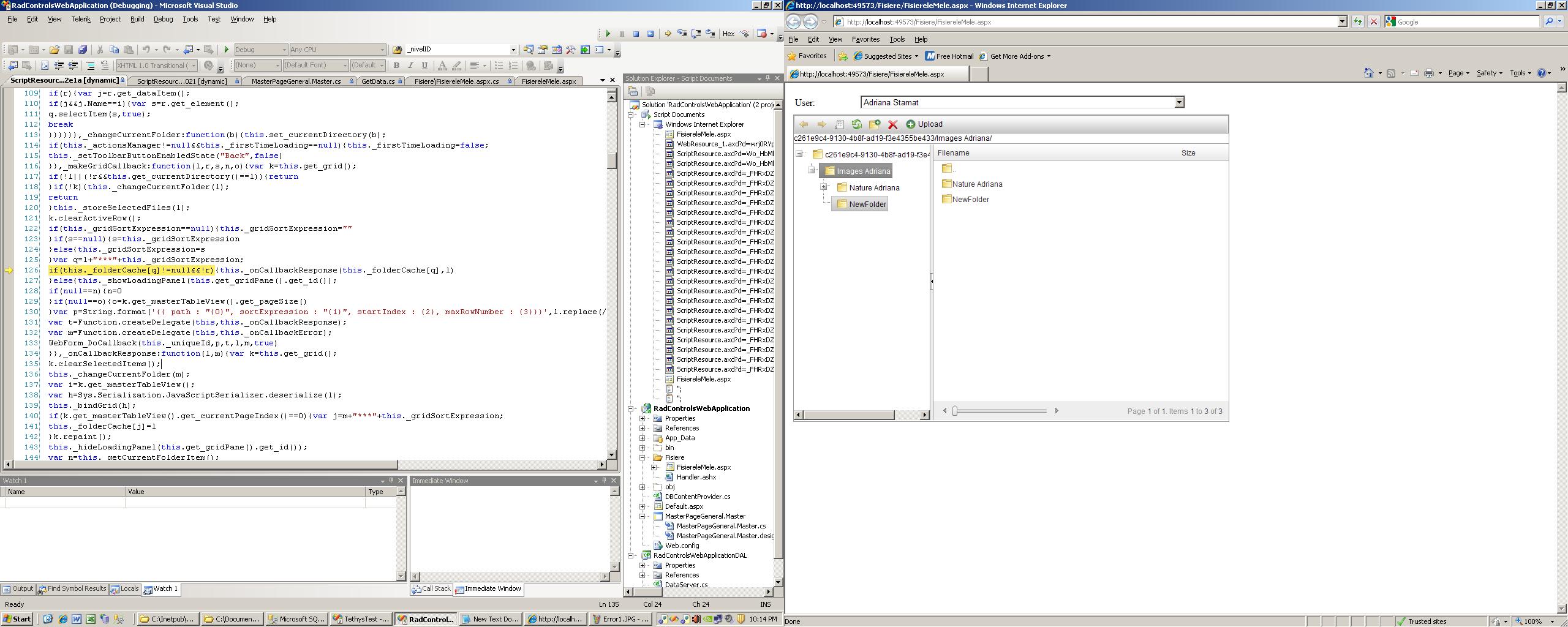Stop debugging with the stop icon
The height and width of the screenshot is (627, 1568).
point(636,34)
